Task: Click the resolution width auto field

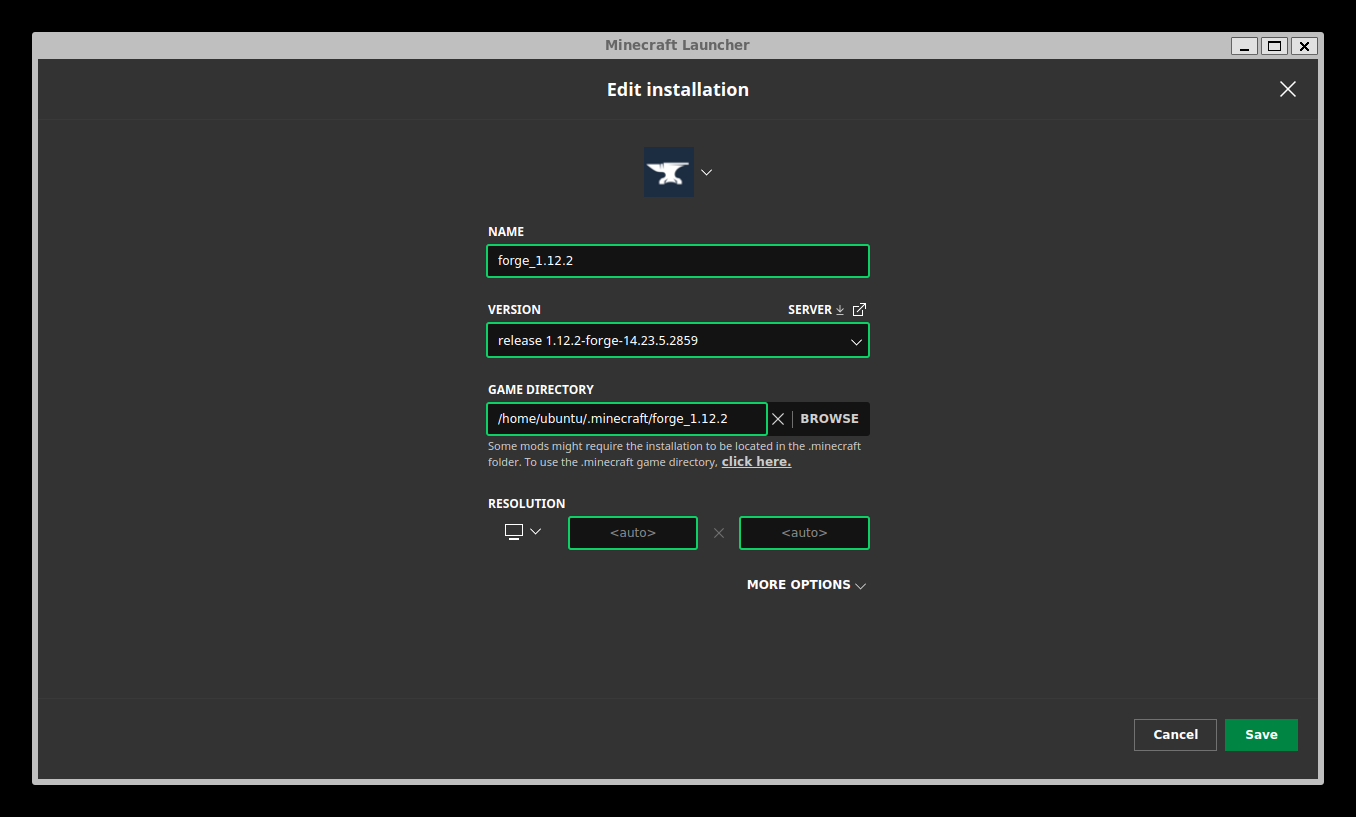Action: 633,533
